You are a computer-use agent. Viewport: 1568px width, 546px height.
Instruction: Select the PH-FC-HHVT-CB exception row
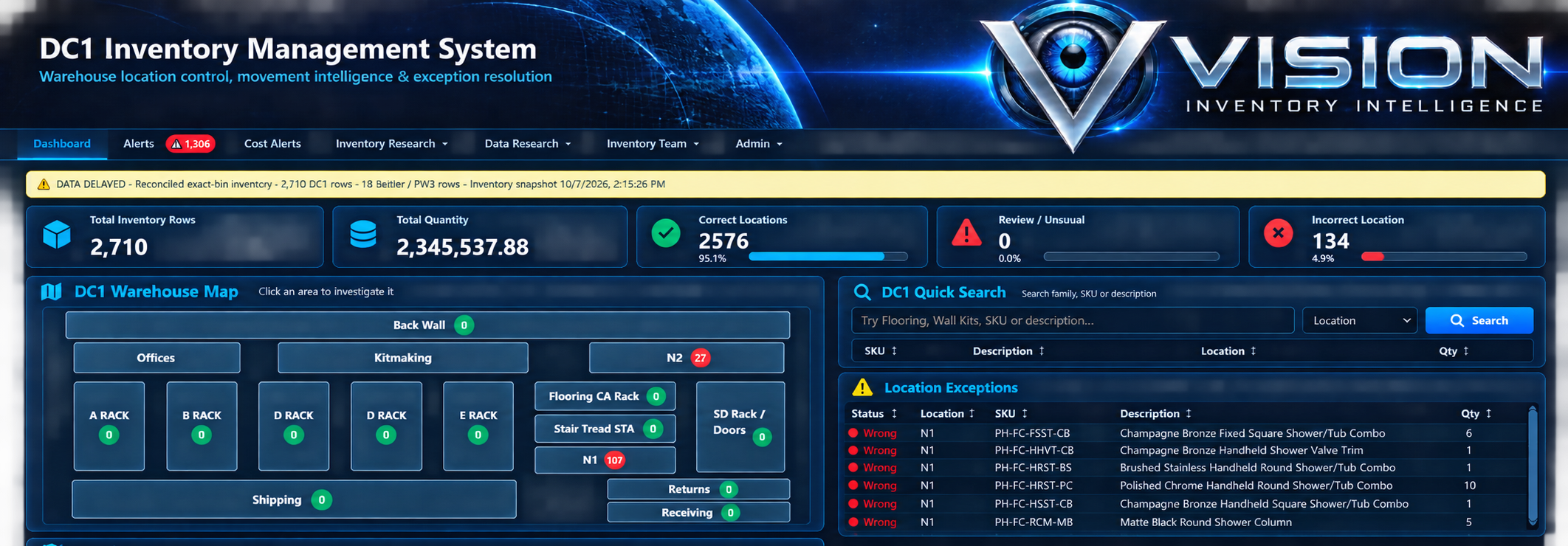(x=1187, y=450)
